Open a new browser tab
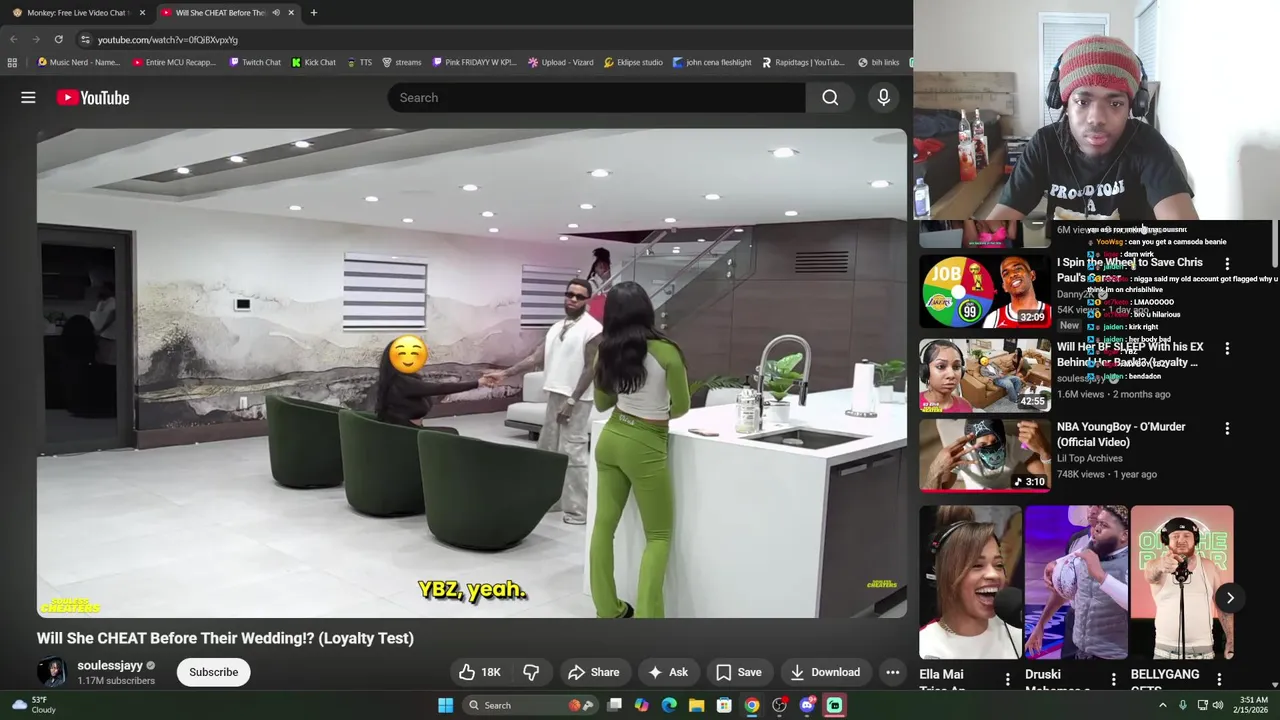1280x720 pixels. click(313, 13)
